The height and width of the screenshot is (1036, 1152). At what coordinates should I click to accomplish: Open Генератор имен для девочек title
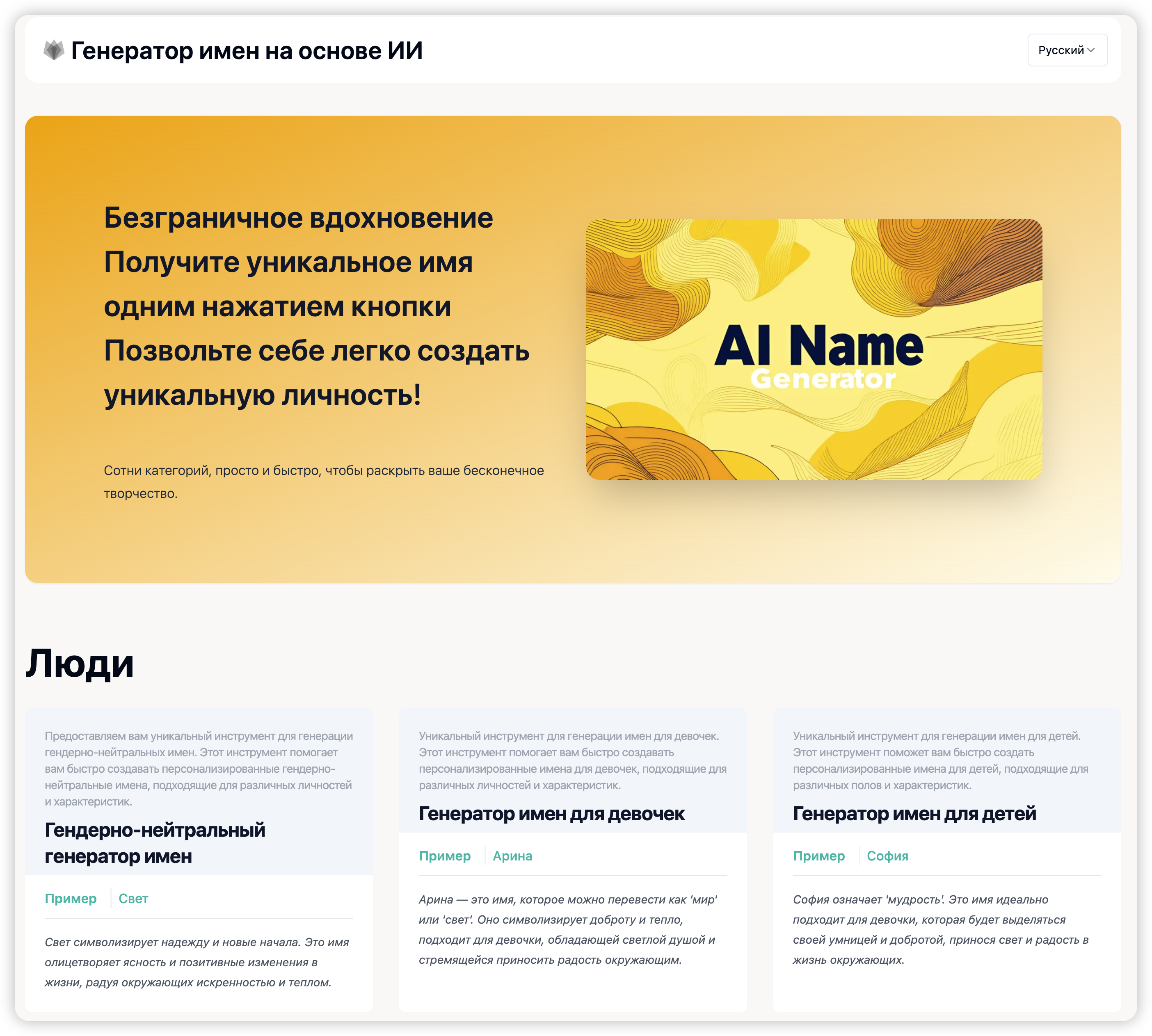click(551, 814)
